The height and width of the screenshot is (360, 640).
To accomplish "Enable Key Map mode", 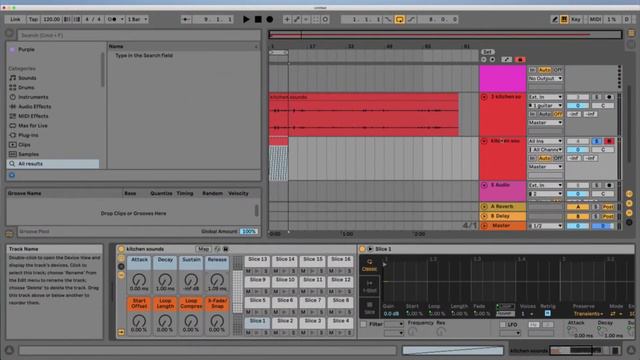I will tap(576, 19).
